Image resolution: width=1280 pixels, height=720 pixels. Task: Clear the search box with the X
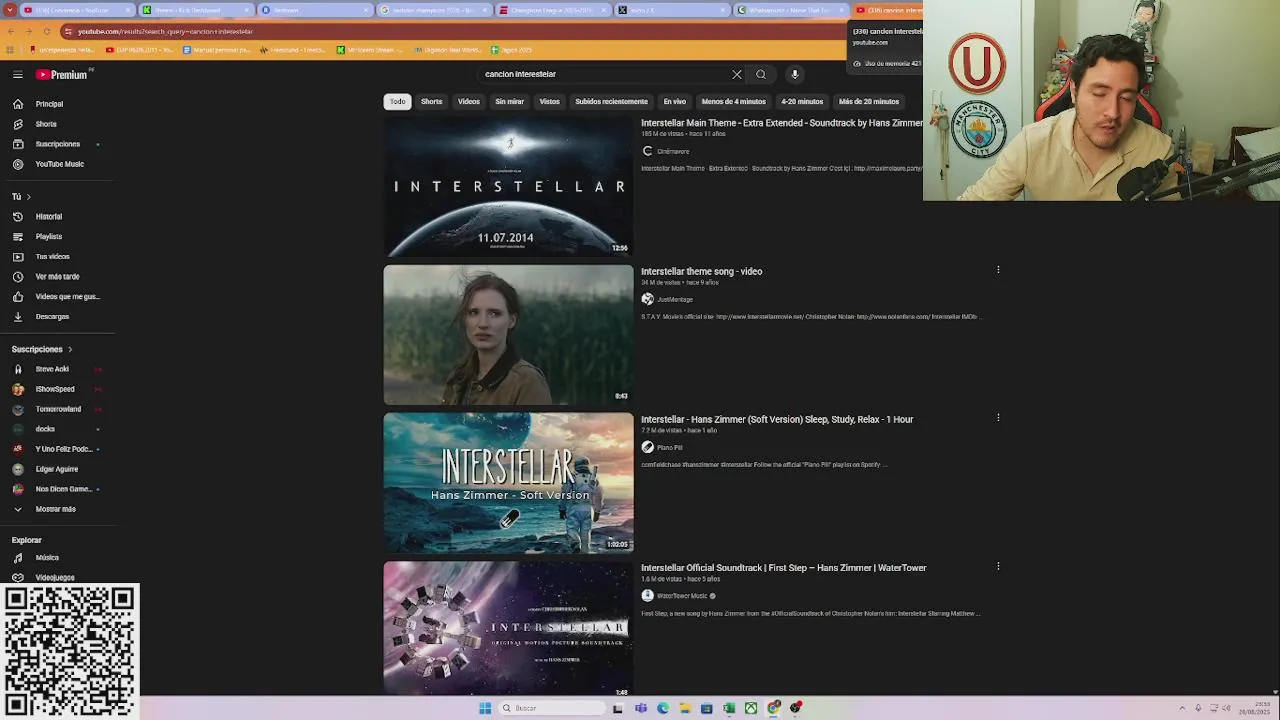coord(737,74)
